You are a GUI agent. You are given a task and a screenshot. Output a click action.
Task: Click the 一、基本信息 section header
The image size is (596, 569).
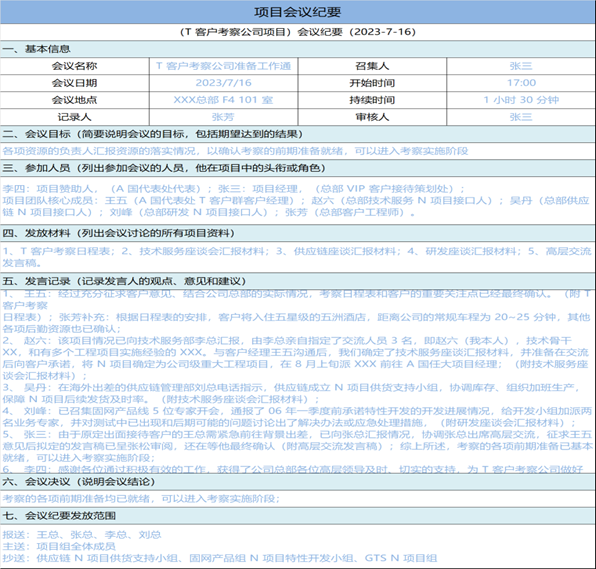point(298,49)
